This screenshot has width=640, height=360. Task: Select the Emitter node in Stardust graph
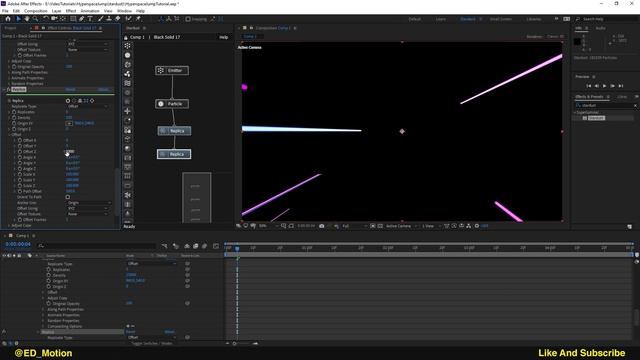point(172,71)
